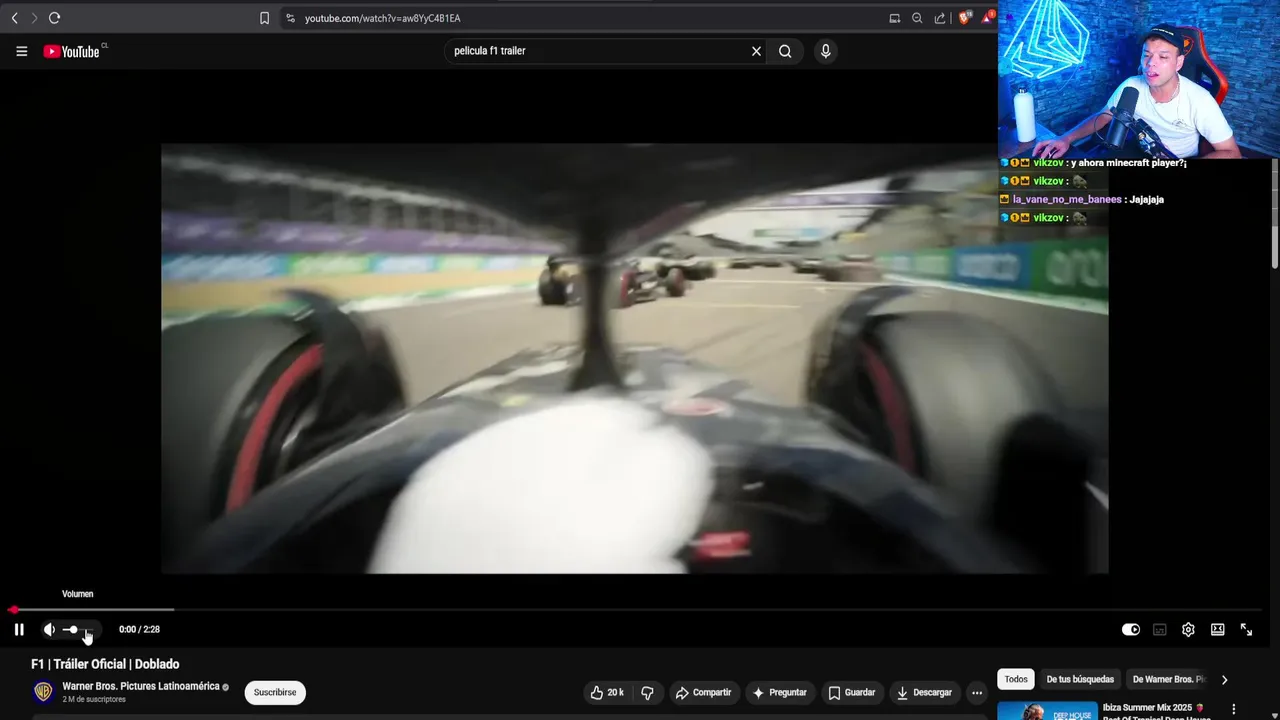
Task: Dislike the video with thumbs down
Action: 647,692
